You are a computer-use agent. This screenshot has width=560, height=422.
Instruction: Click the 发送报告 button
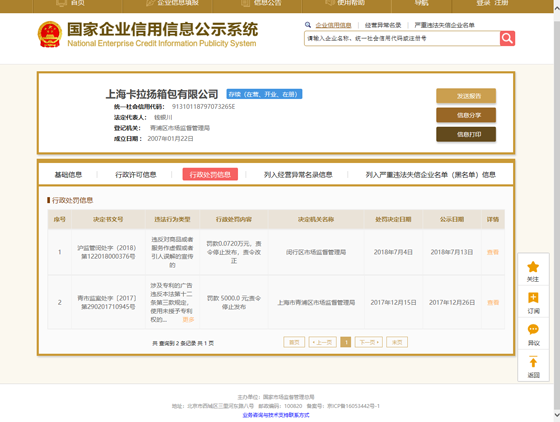tap(466, 96)
